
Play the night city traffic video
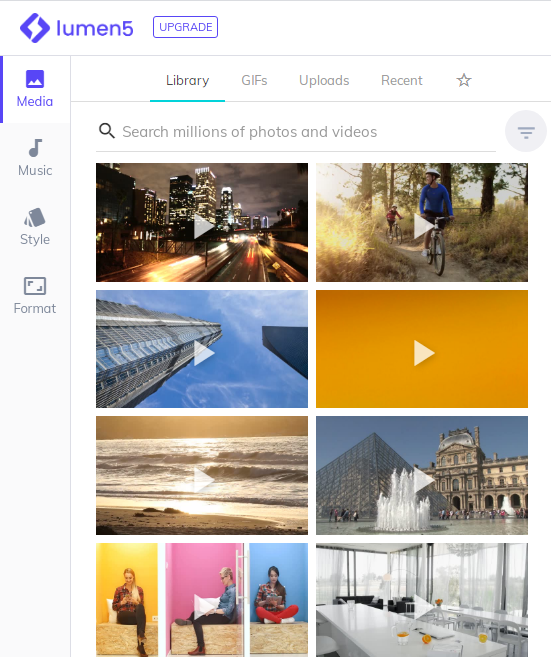(x=202, y=222)
